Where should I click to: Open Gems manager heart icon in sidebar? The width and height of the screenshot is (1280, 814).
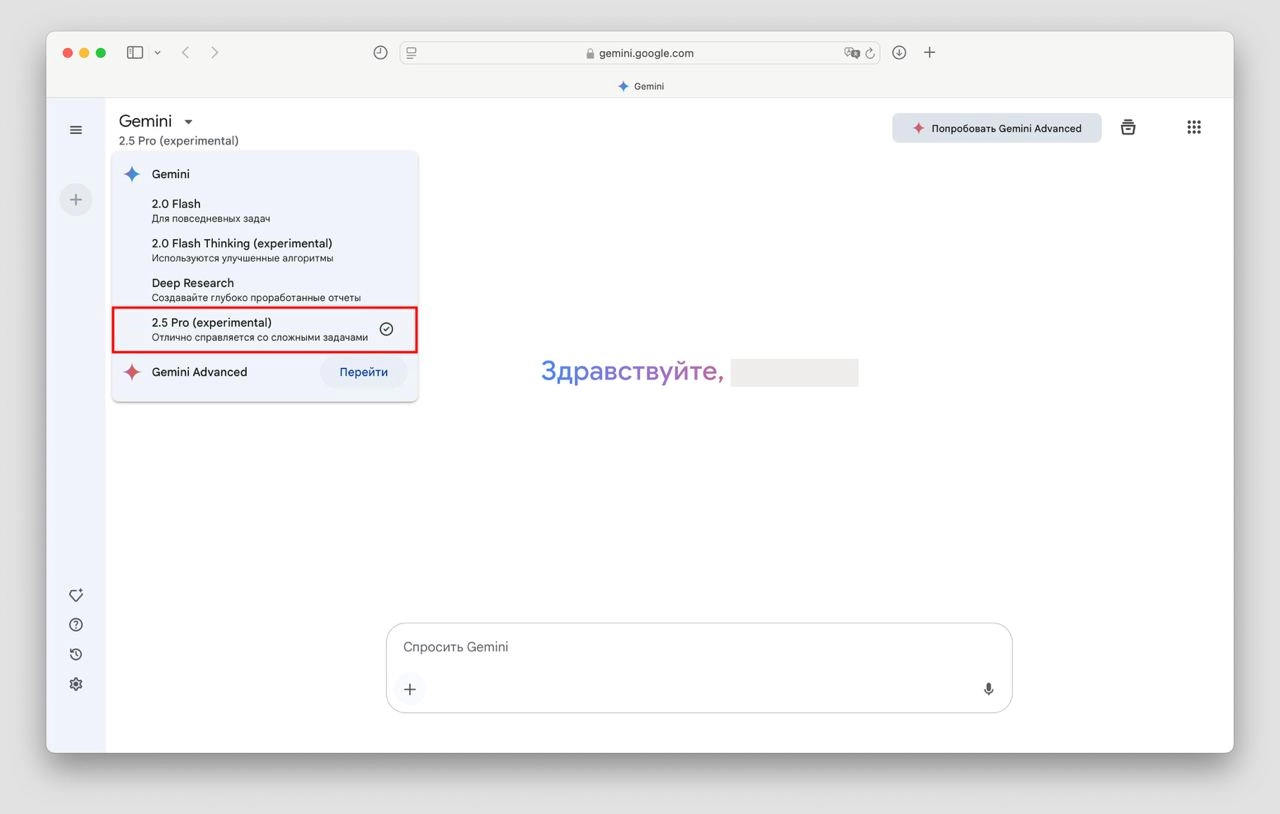pos(76,595)
